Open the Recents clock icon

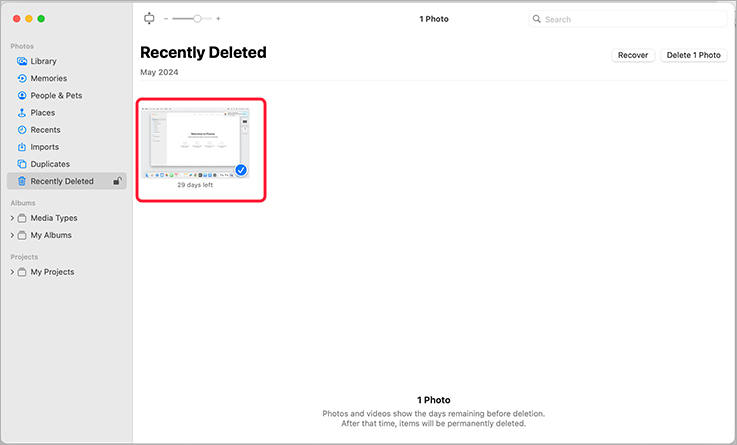pyautogui.click(x=22, y=130)
